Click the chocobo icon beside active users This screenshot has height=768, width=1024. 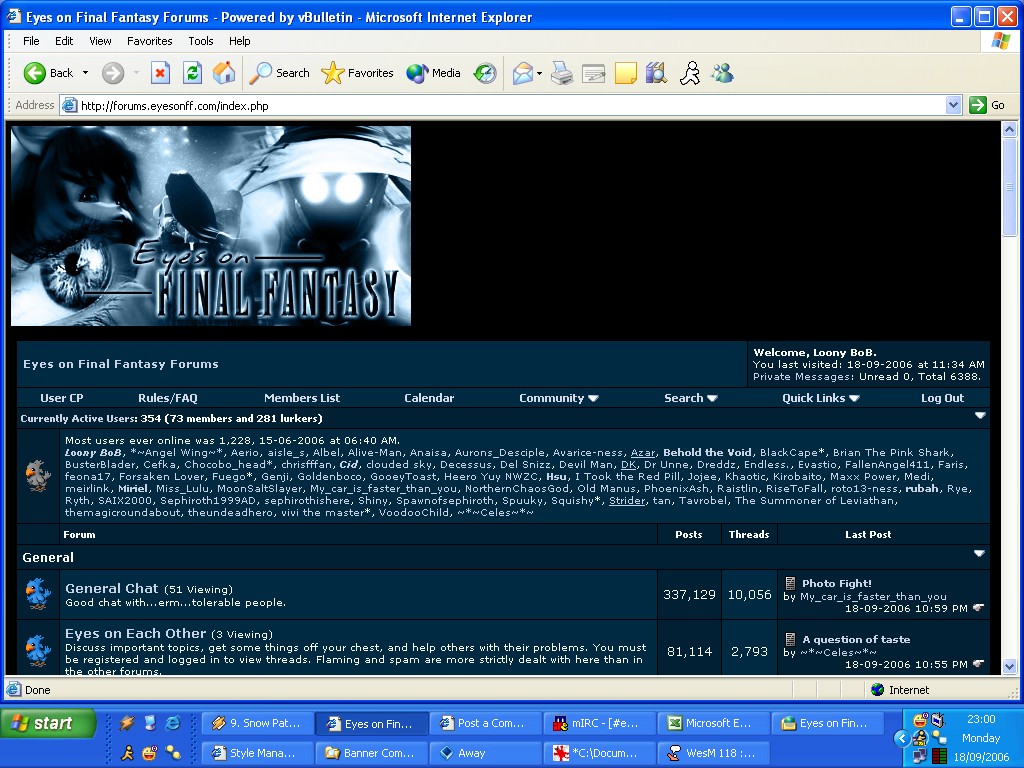[38, 475]
